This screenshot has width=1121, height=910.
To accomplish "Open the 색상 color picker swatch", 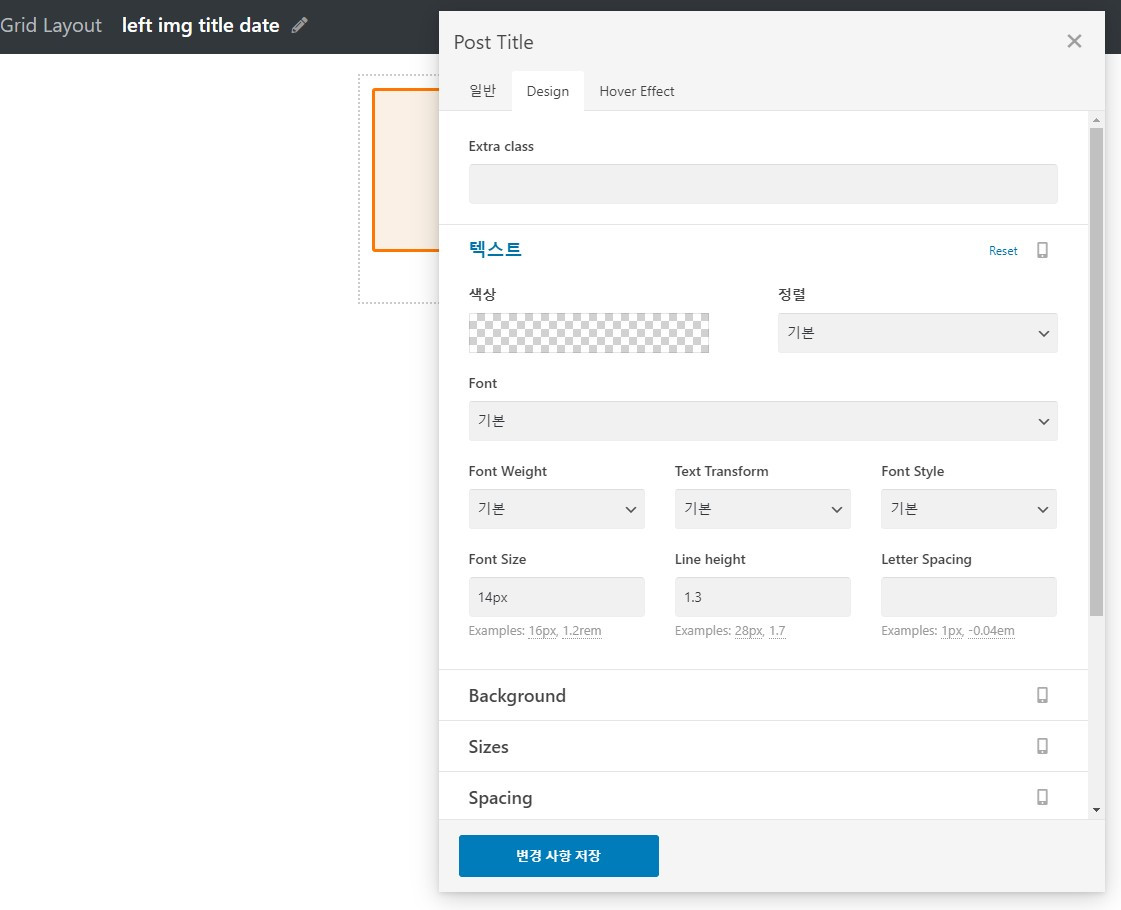I will [588, 333].
